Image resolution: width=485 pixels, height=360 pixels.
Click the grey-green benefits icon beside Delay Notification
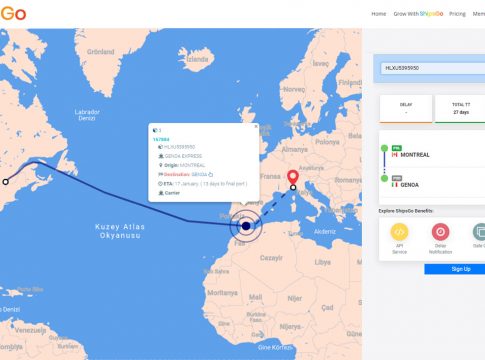[479, 232]
